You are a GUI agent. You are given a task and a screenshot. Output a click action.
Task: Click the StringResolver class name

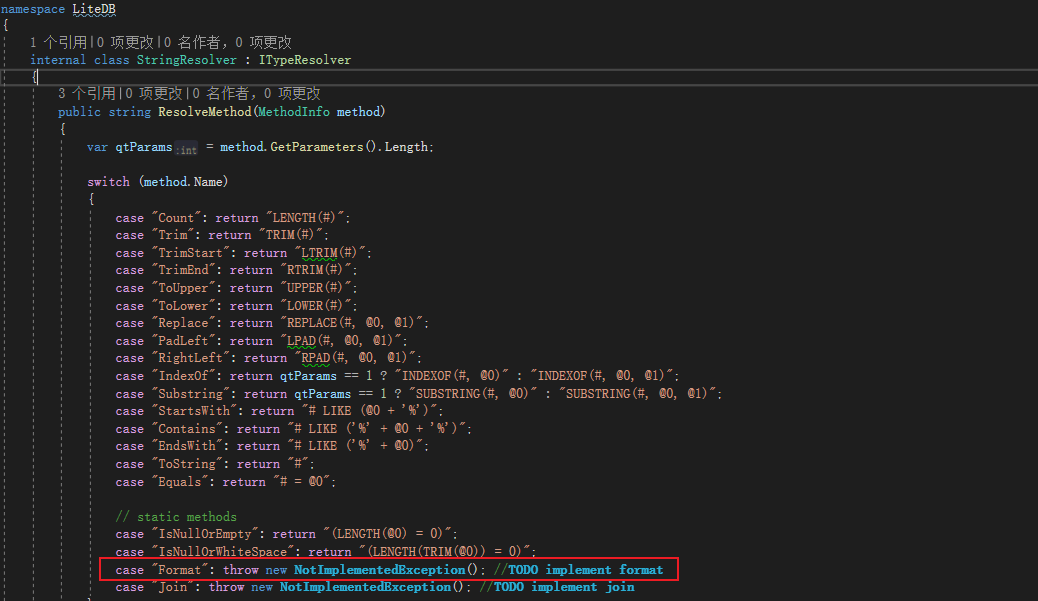[187, 60]
